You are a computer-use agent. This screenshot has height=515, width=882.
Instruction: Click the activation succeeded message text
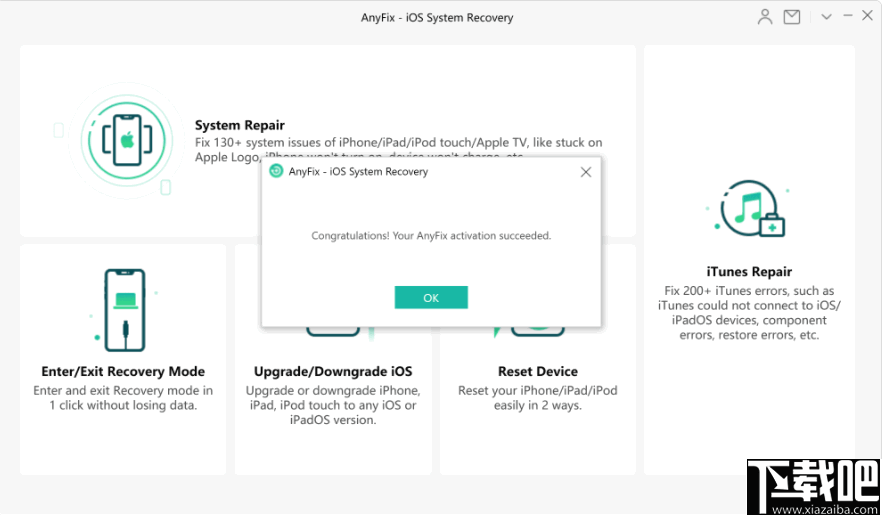tap(431, 236)
